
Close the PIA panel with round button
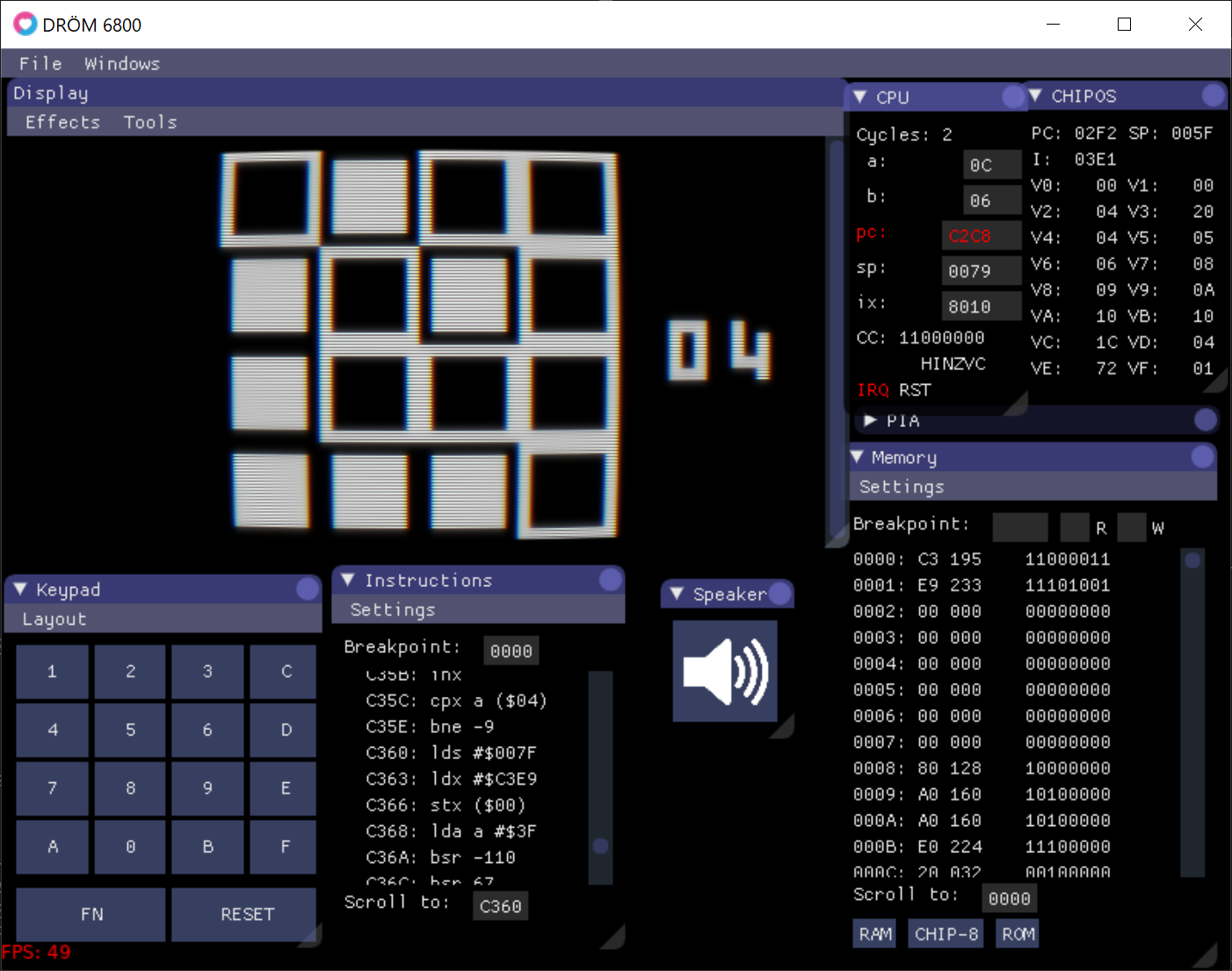click(1206, 420)
